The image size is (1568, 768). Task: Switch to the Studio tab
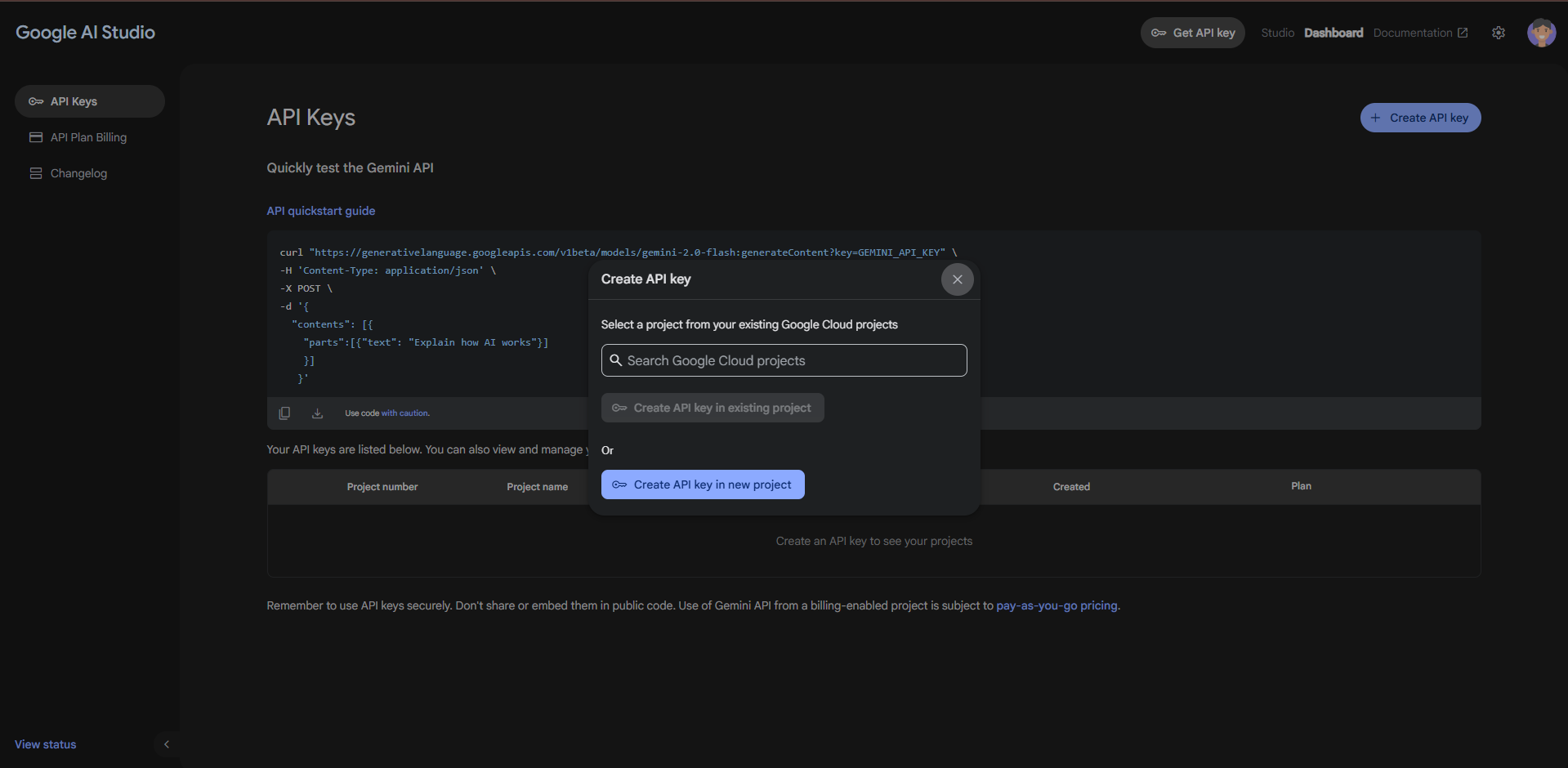1277,33
